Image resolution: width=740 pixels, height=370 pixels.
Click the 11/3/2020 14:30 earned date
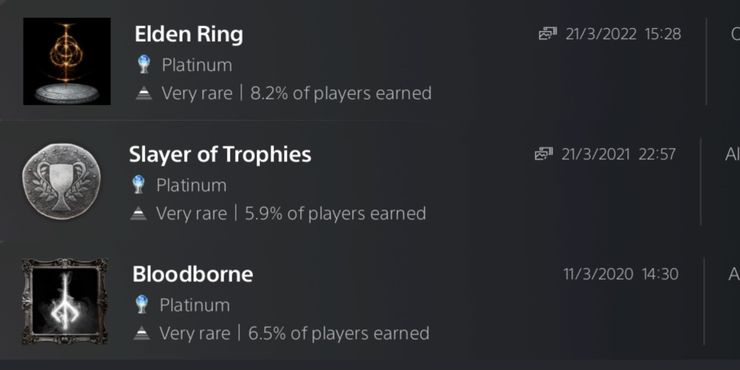621,274
